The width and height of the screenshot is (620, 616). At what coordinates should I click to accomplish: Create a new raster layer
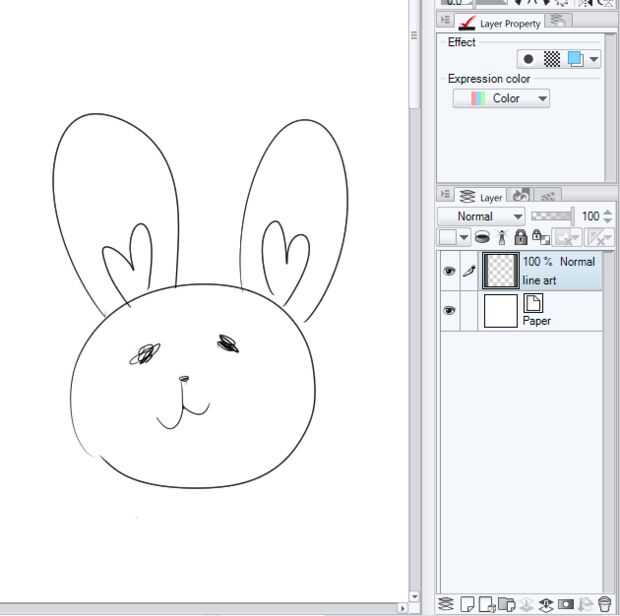click(x=466, y=604)
